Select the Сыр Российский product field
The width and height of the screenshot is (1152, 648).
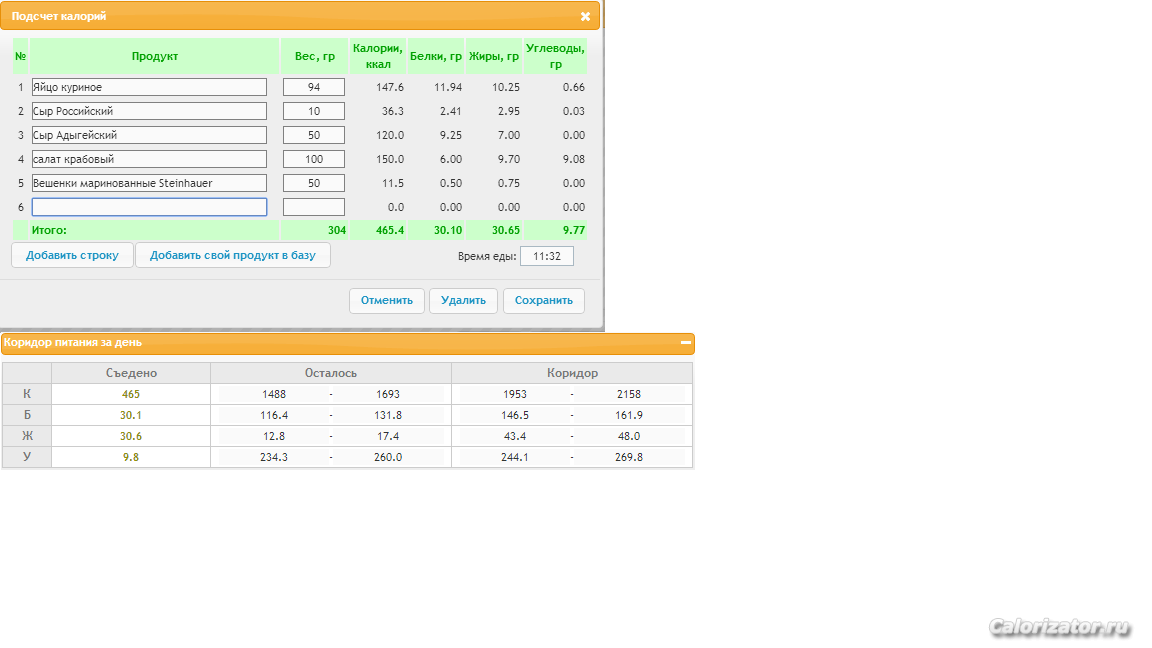[149, 111]
